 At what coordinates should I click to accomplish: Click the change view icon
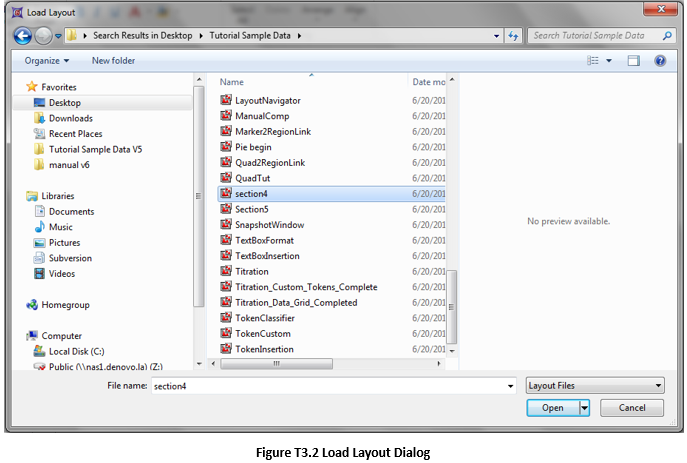click(594, 61)
